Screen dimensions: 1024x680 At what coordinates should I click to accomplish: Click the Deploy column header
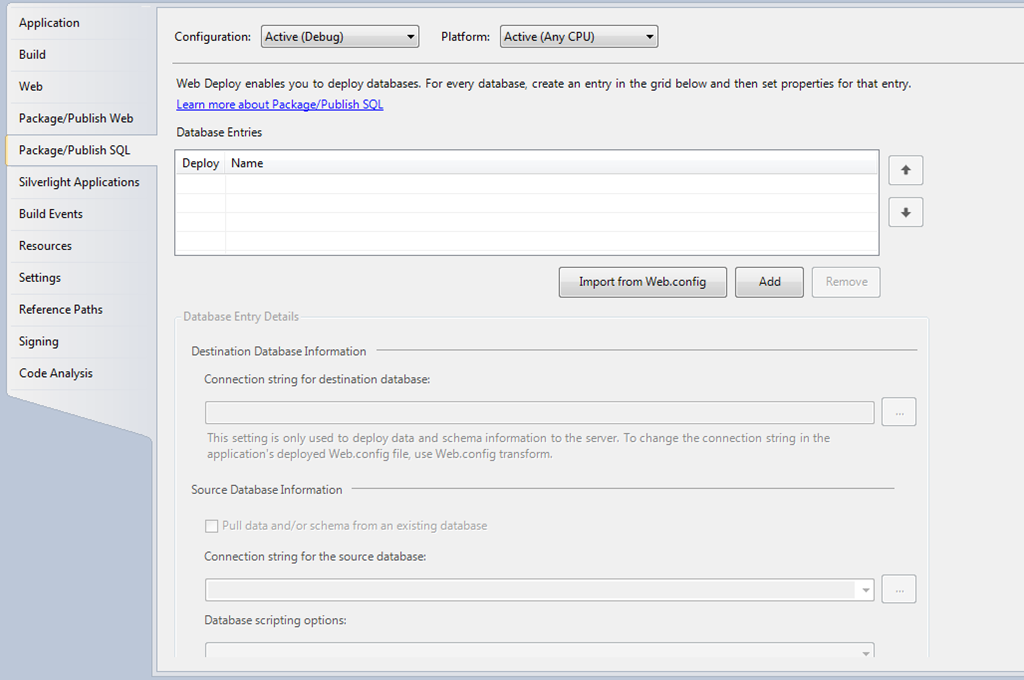[x=200, y=163]
